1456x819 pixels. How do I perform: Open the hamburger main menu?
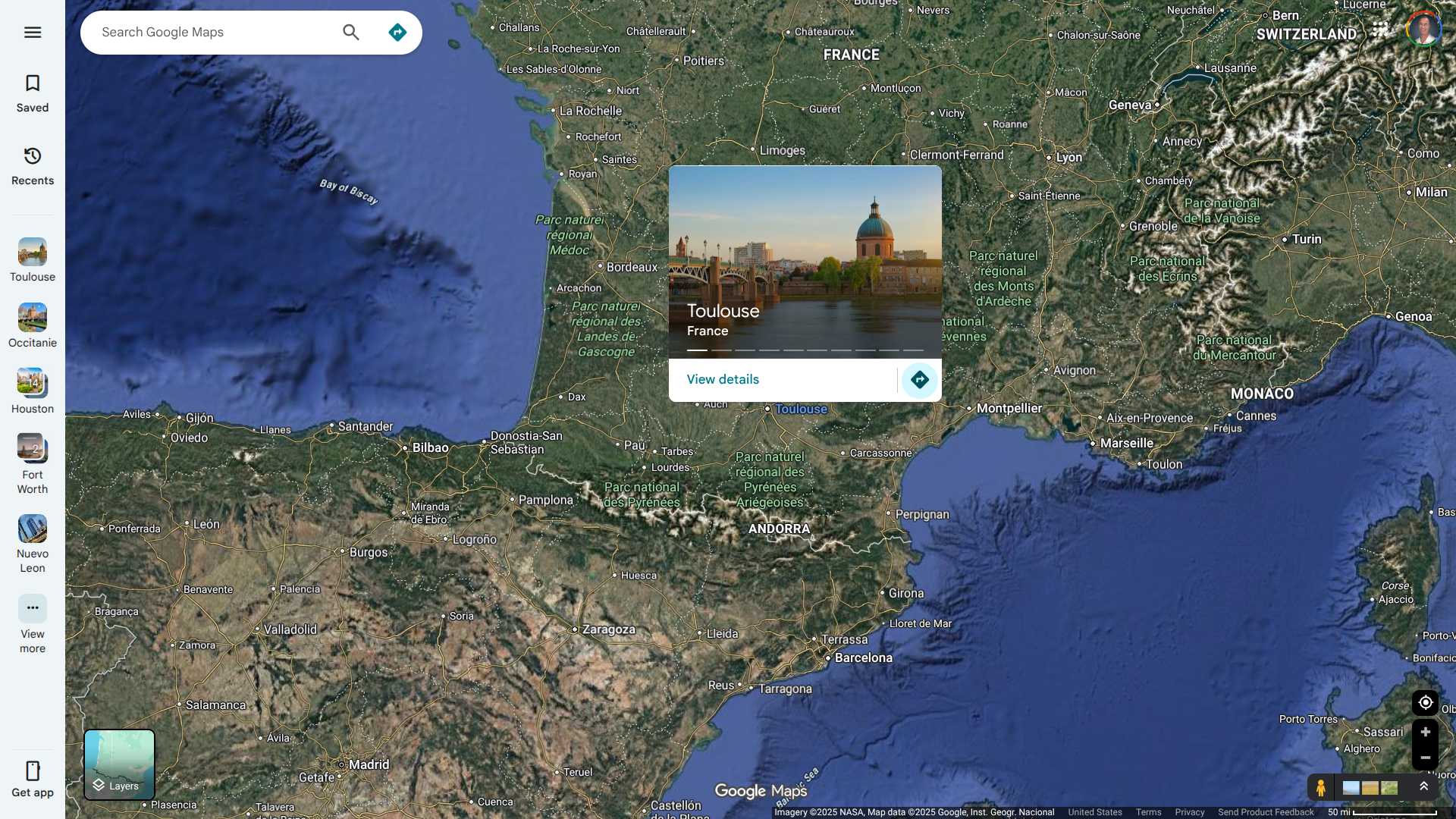32,32
